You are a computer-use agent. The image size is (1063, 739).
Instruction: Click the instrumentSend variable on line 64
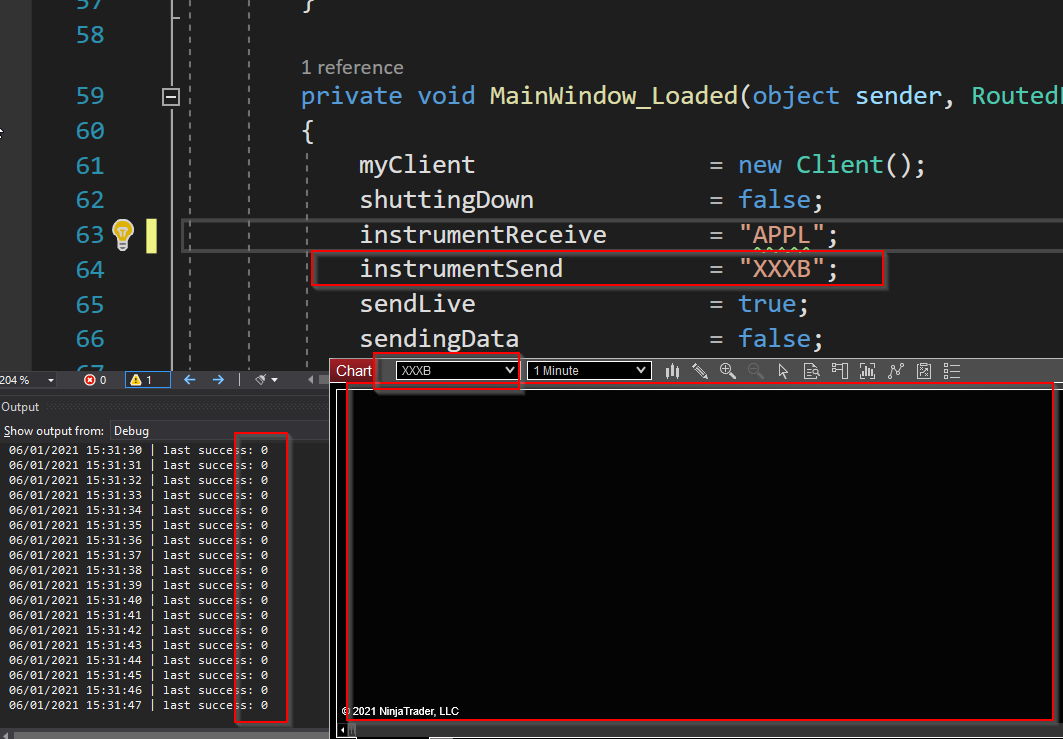(x=461, y=269)
